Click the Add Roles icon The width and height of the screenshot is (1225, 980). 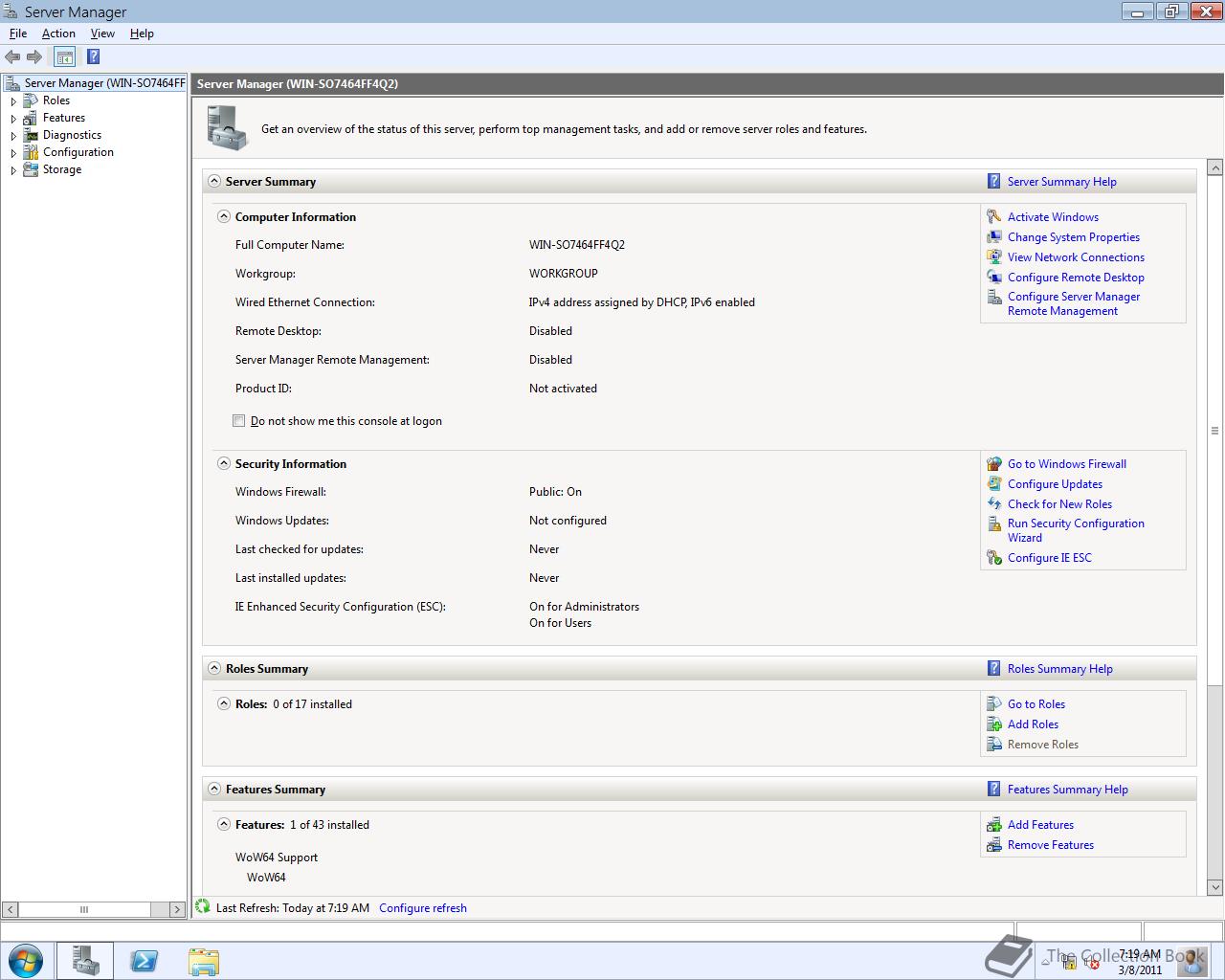(994, 724)
